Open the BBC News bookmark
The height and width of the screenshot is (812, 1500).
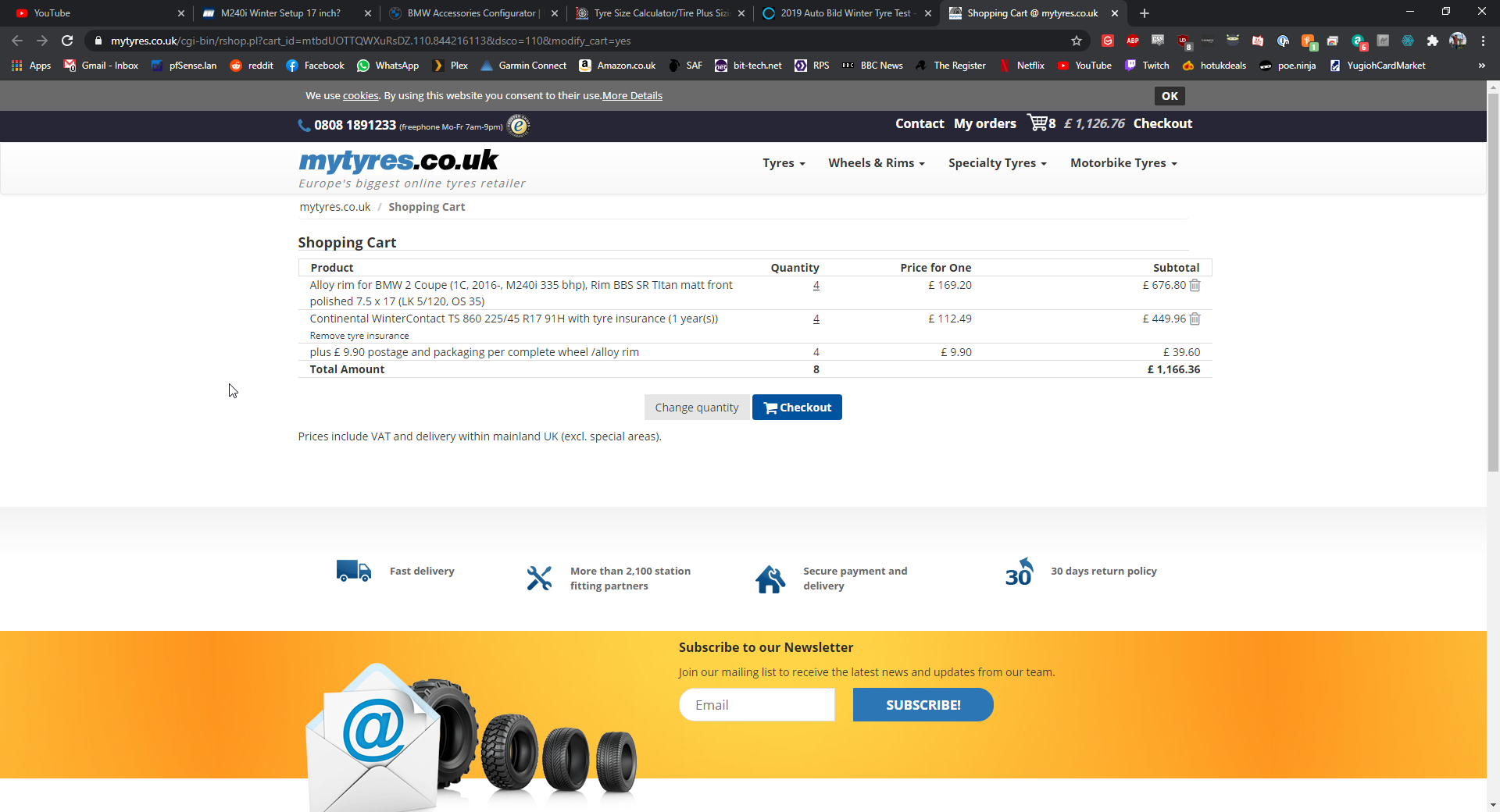(873, 66)
